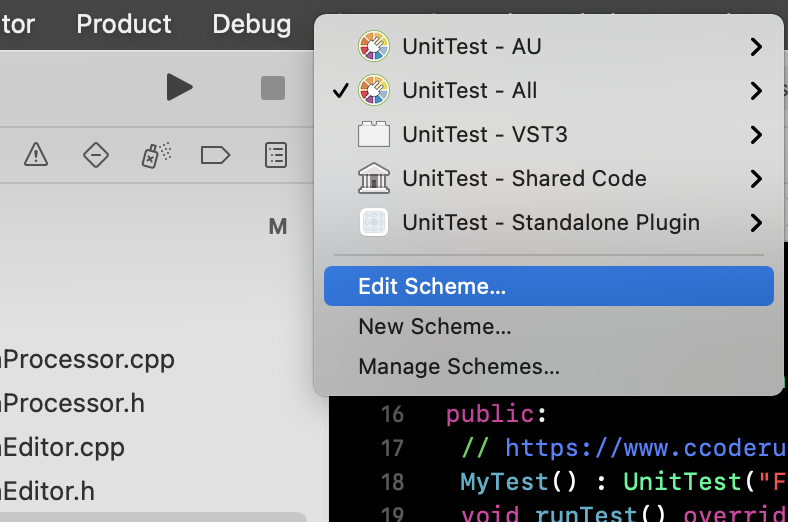
Task: Open the Debug menu in menu bar
Action: coord(252,24)
